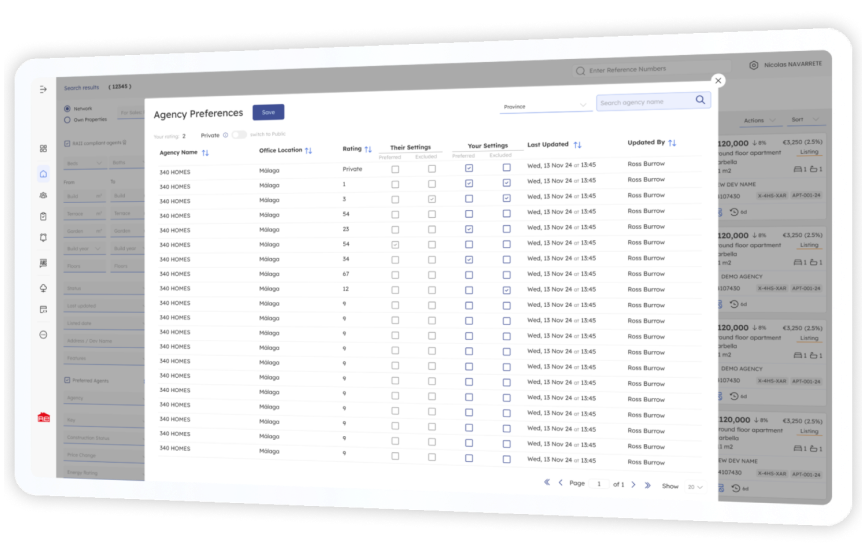Select the Network radio button
The image size is (866, 556).
(x=67, y=109)
